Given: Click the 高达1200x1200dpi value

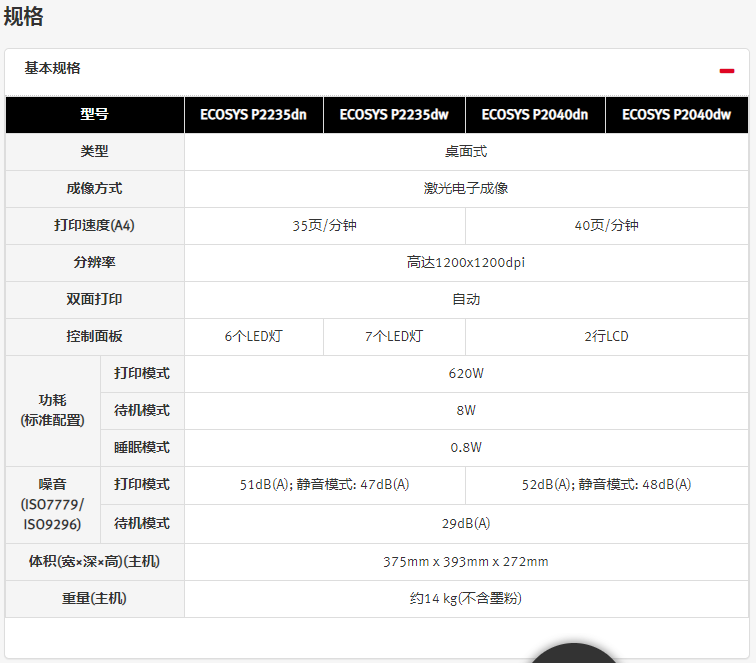Looking at the screenshot, I should click(466, 262).
